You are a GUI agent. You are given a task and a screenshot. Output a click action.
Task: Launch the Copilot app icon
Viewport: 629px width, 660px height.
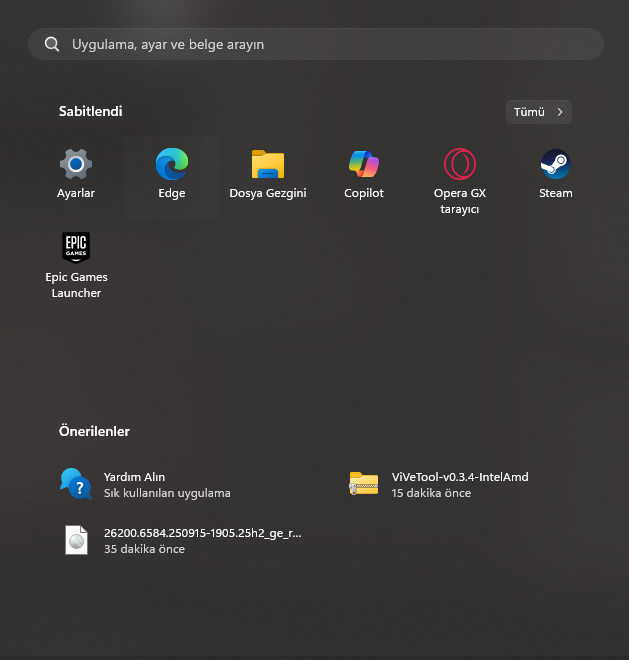coord(364,164)
